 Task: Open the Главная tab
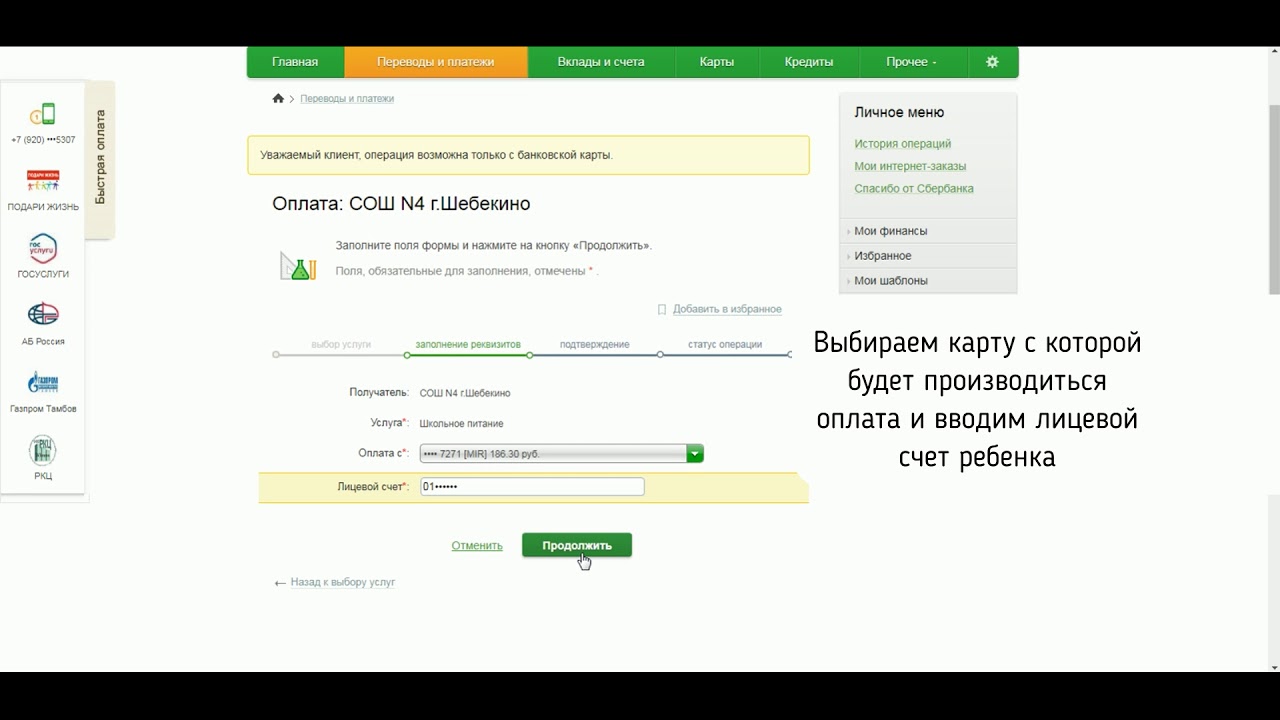(x=295, y=62)
